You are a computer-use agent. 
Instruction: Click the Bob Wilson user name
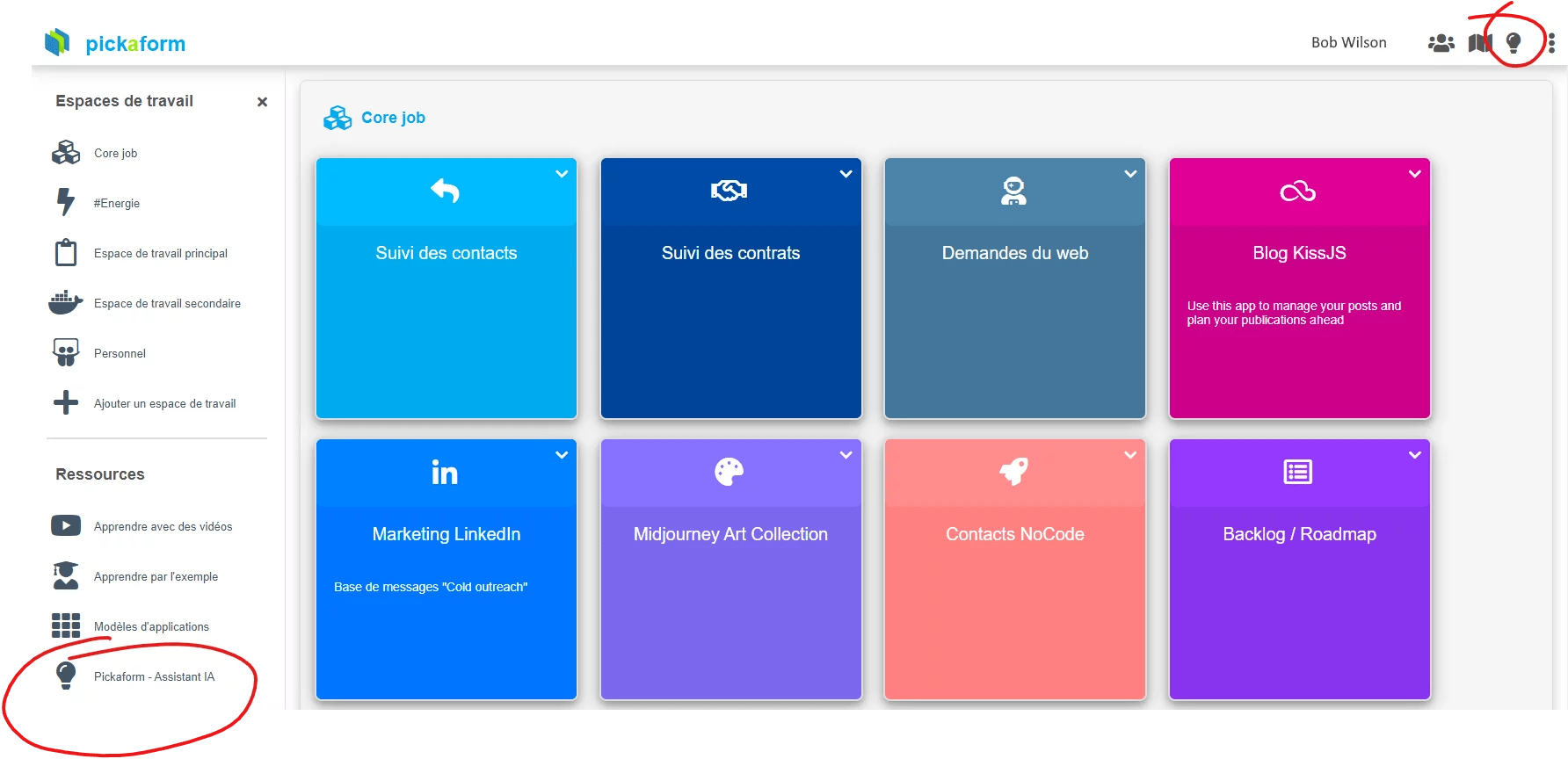[x=1348, y=42]
